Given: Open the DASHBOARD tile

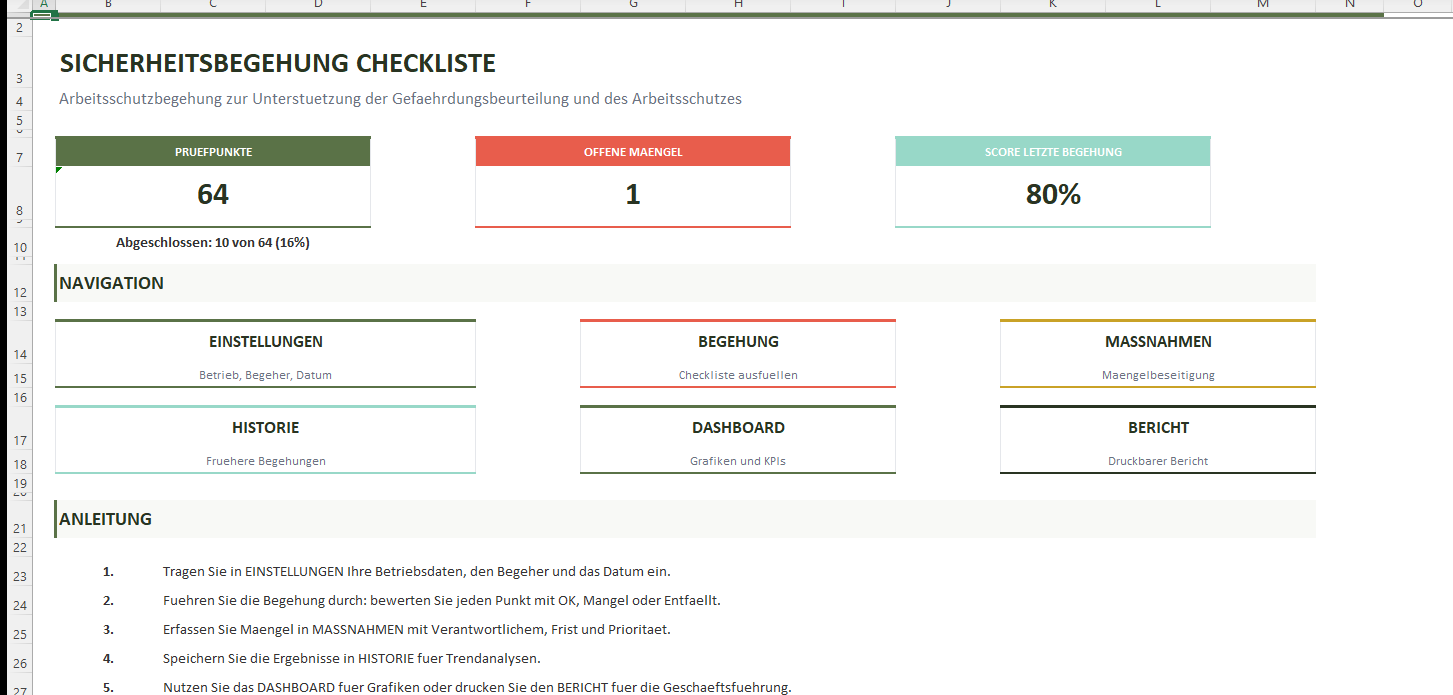Looking at the screenshot, I should pyautogui.click(x=737, y=439).
